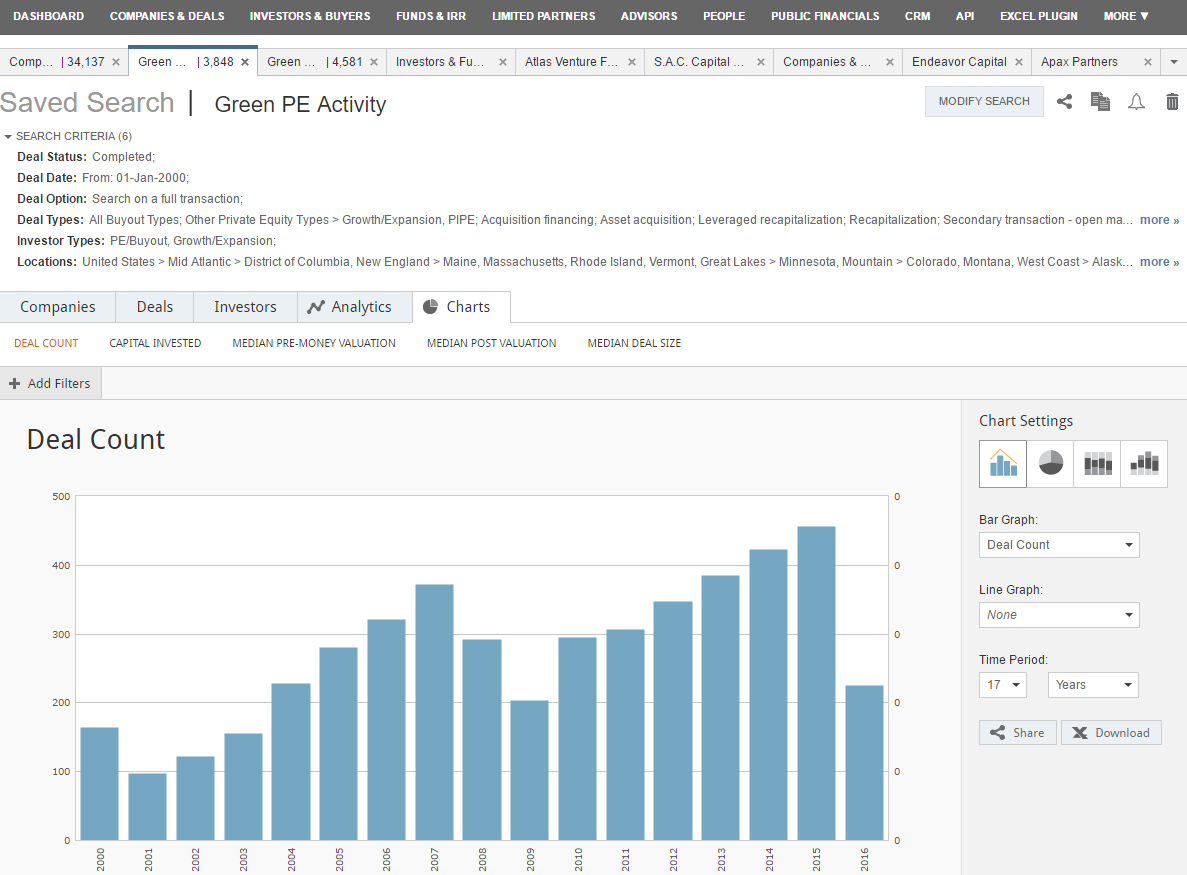Close the Comp... 34,137 tab
Image resolution: width=1187 pixels, height=875 pixels.
(x=116, y=62)
